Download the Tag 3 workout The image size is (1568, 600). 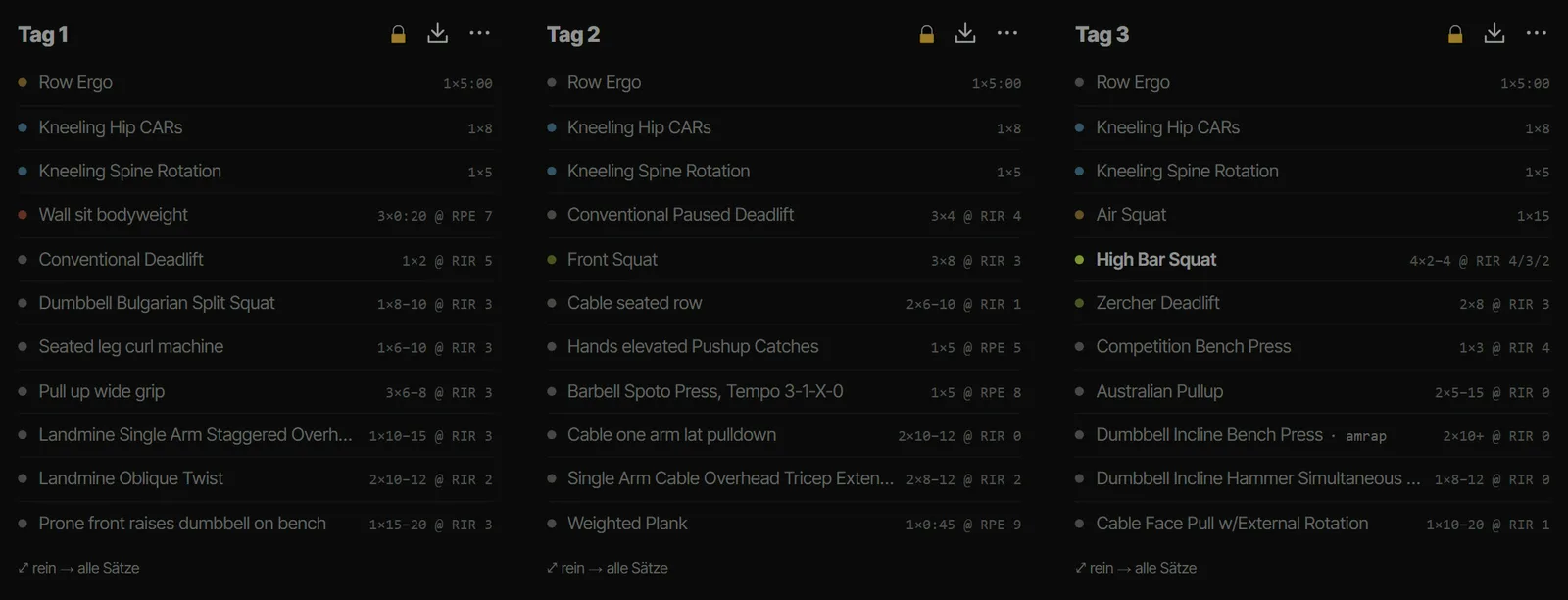coord(1494,33)
